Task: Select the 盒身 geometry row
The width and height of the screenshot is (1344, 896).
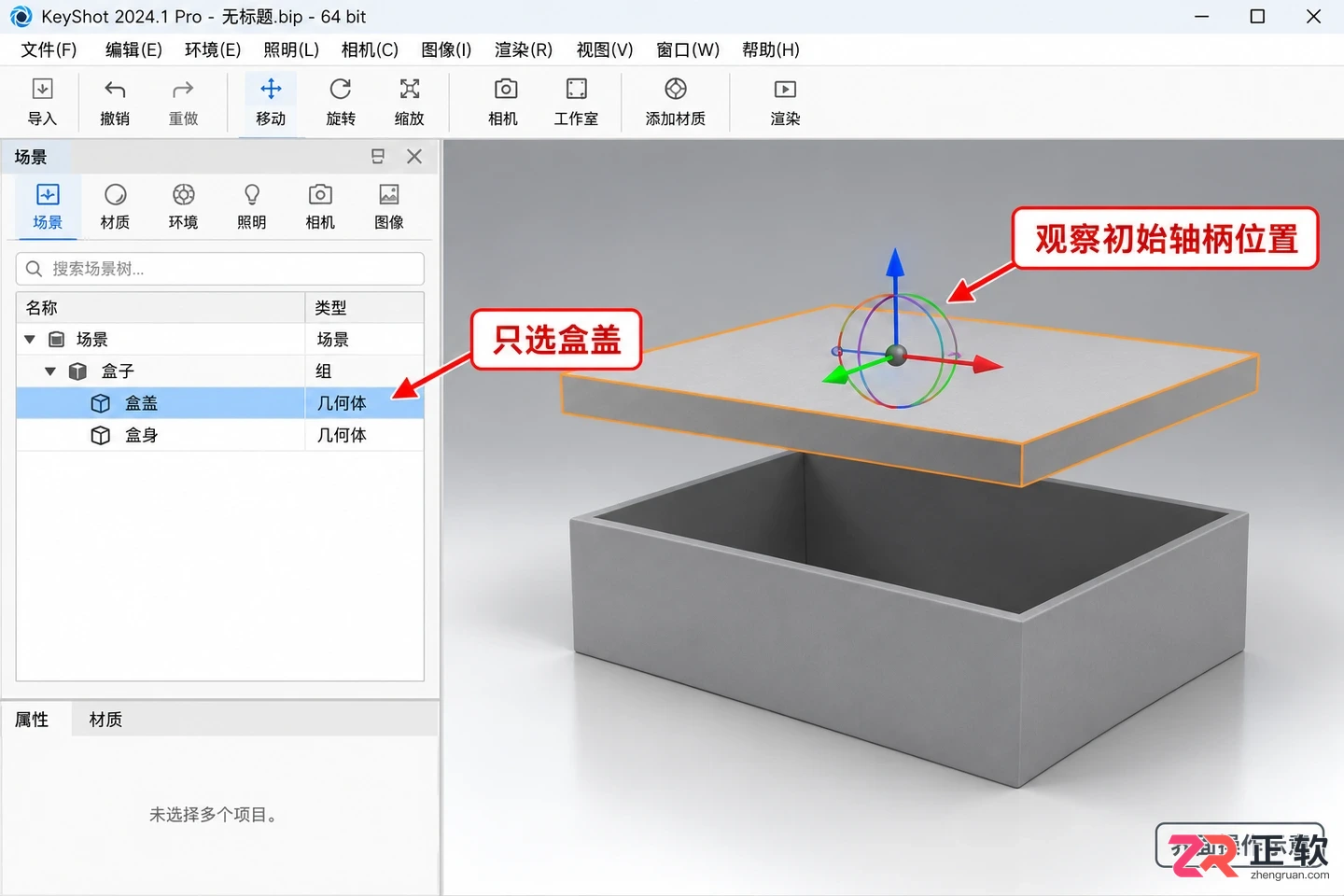Action: tap(220, 435)
